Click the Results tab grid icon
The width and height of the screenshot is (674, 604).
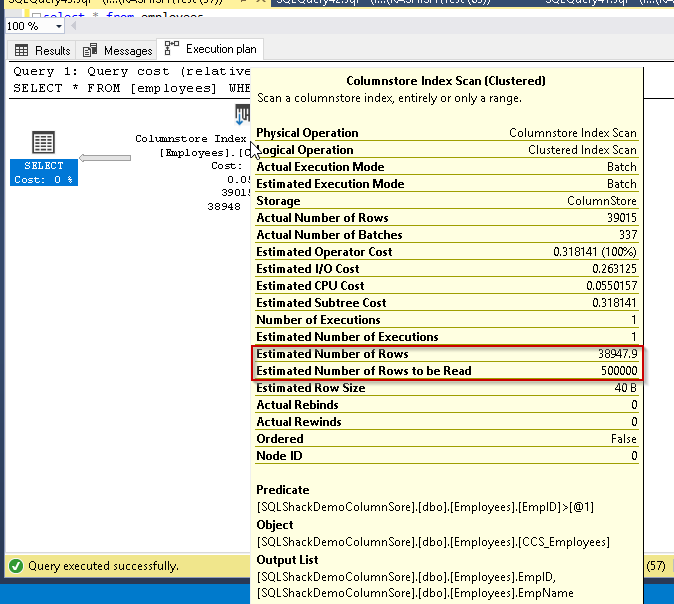21,50
